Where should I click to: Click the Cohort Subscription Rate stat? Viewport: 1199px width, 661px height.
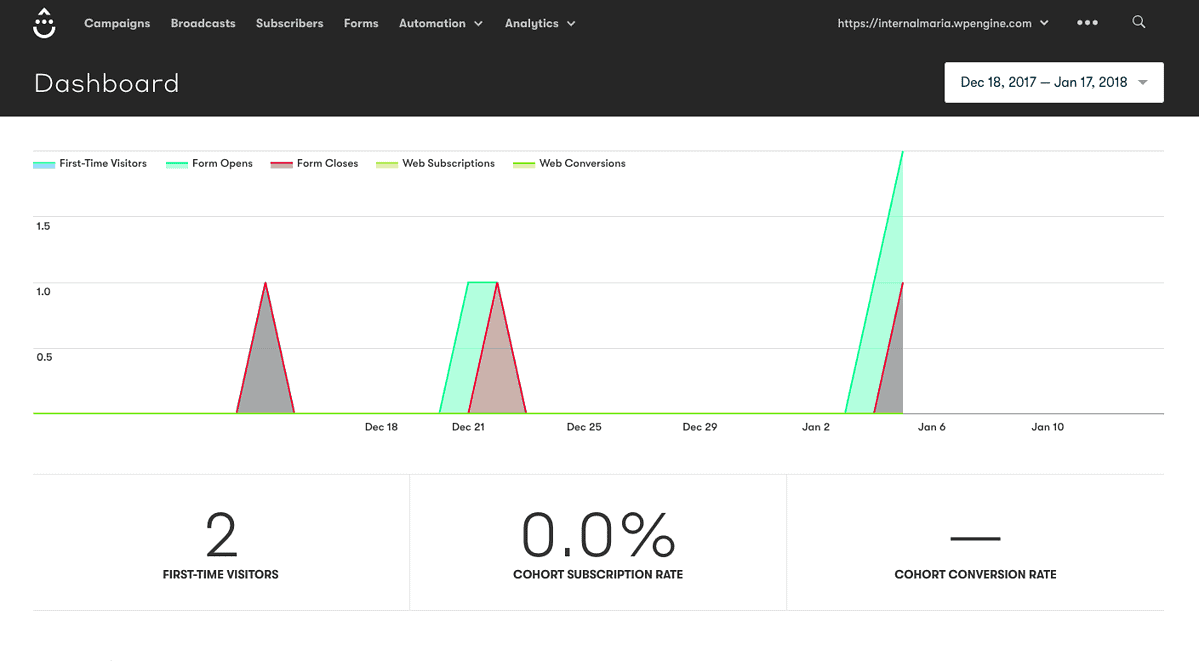click(598, 543)
